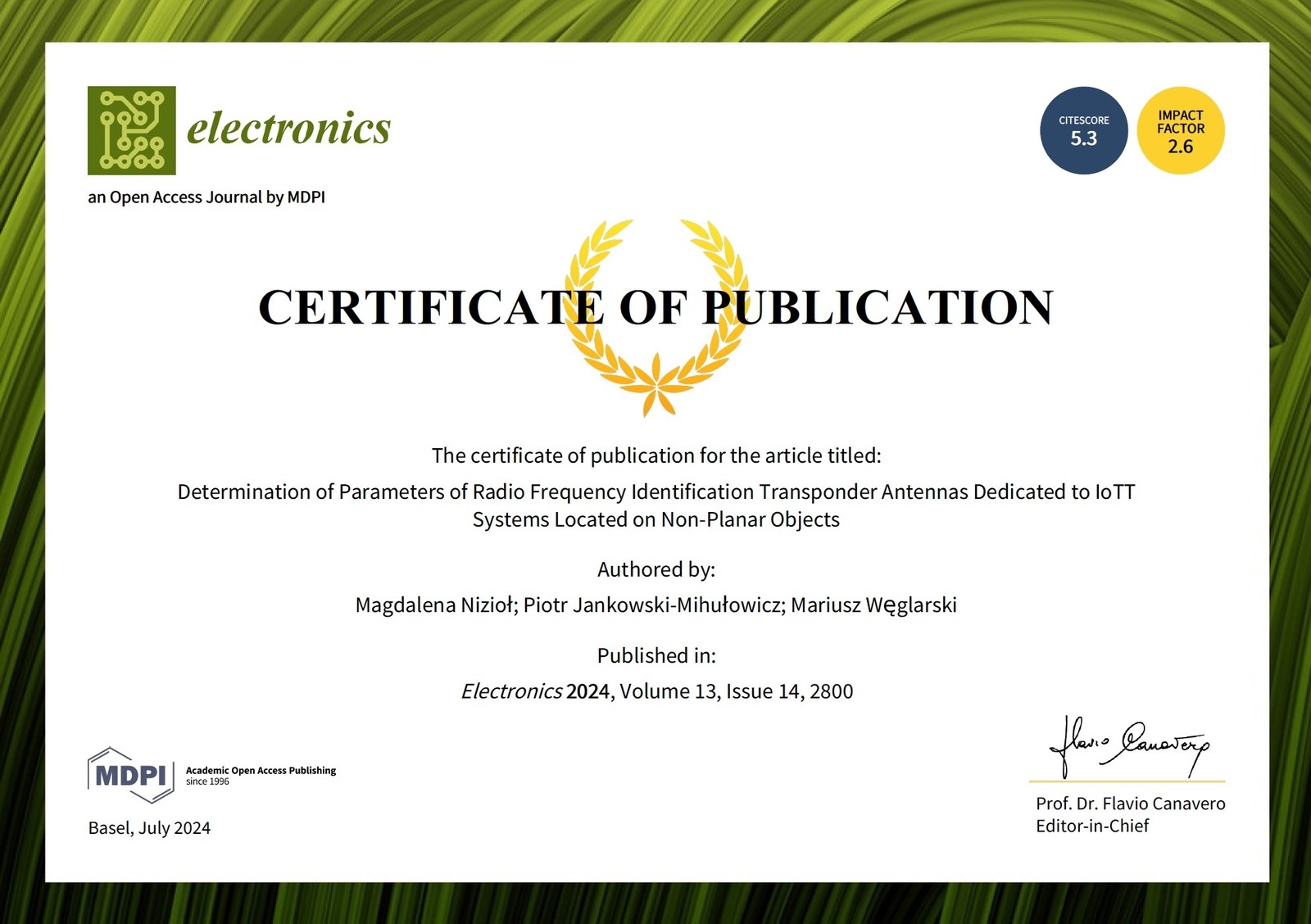Click the 'Authored by:' label
The height and width of the screenshot is (924, 1311).
[655, 569]
